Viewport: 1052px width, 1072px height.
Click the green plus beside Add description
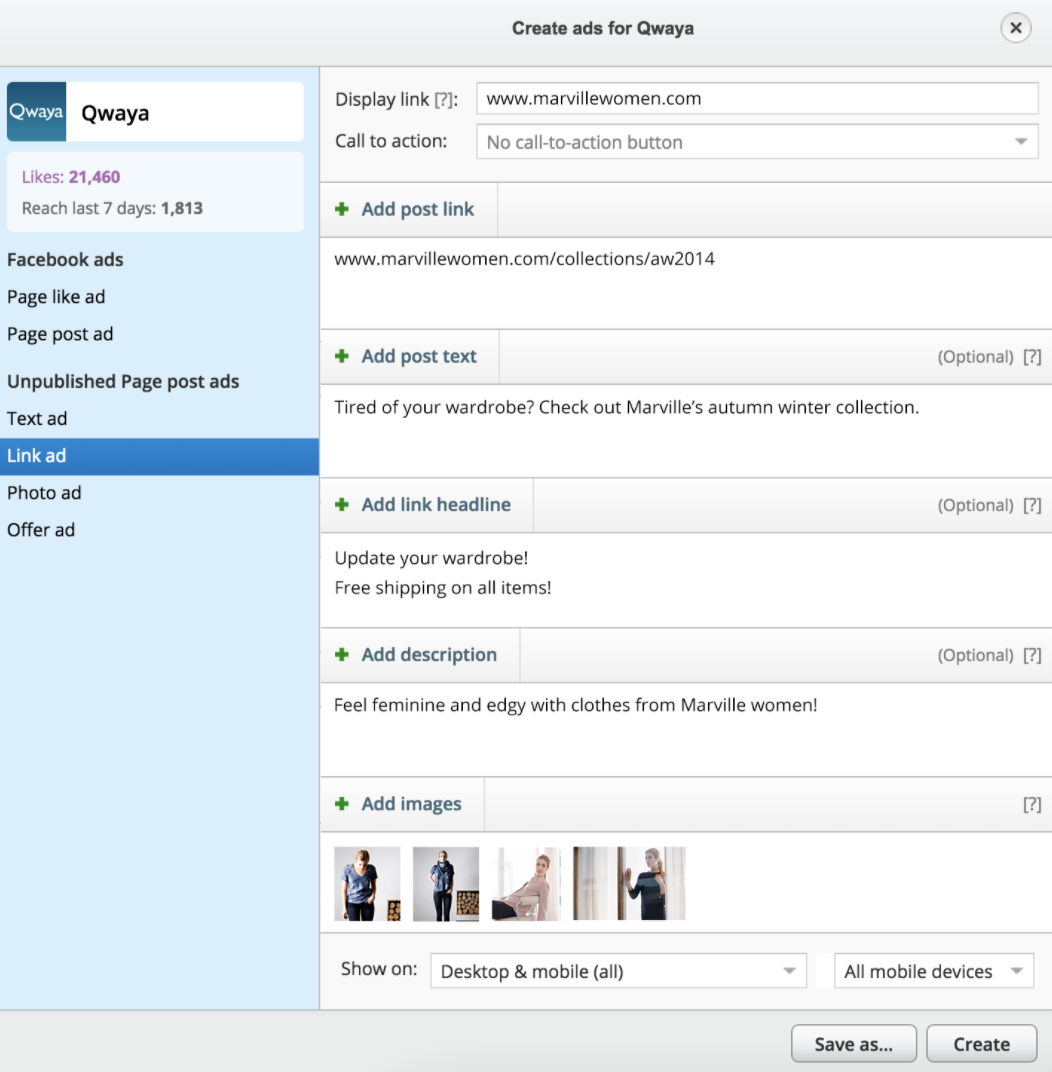tap(342, 655)
